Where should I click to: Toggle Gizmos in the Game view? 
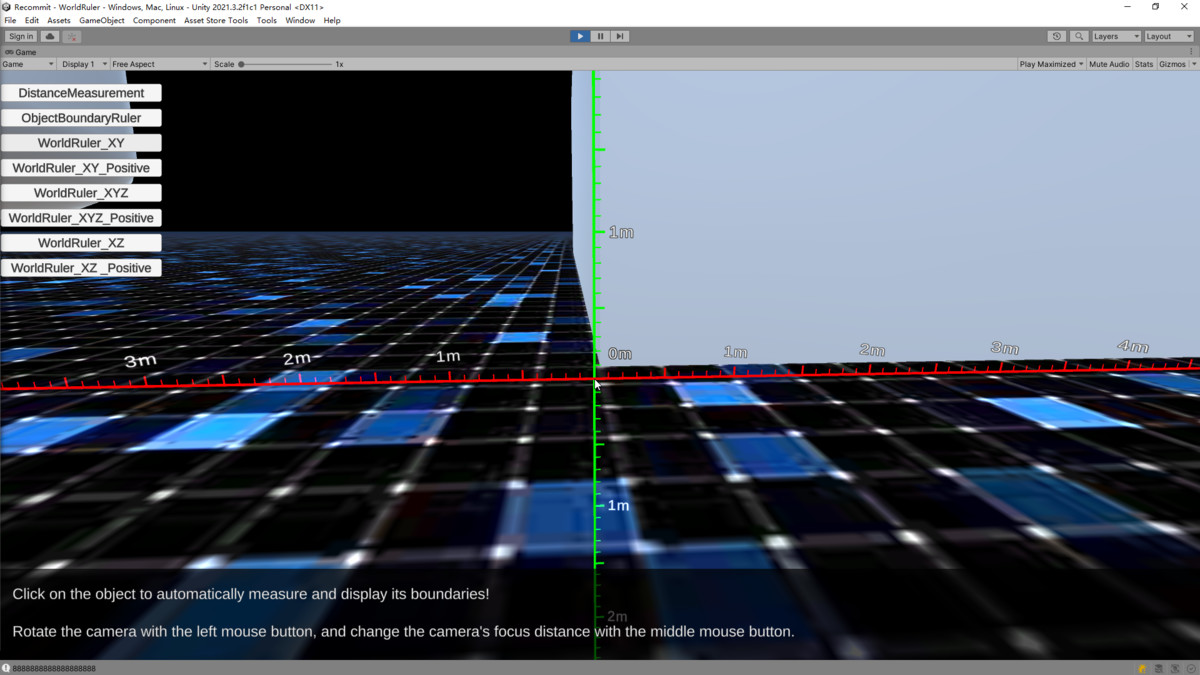[x=1171, y=64]
